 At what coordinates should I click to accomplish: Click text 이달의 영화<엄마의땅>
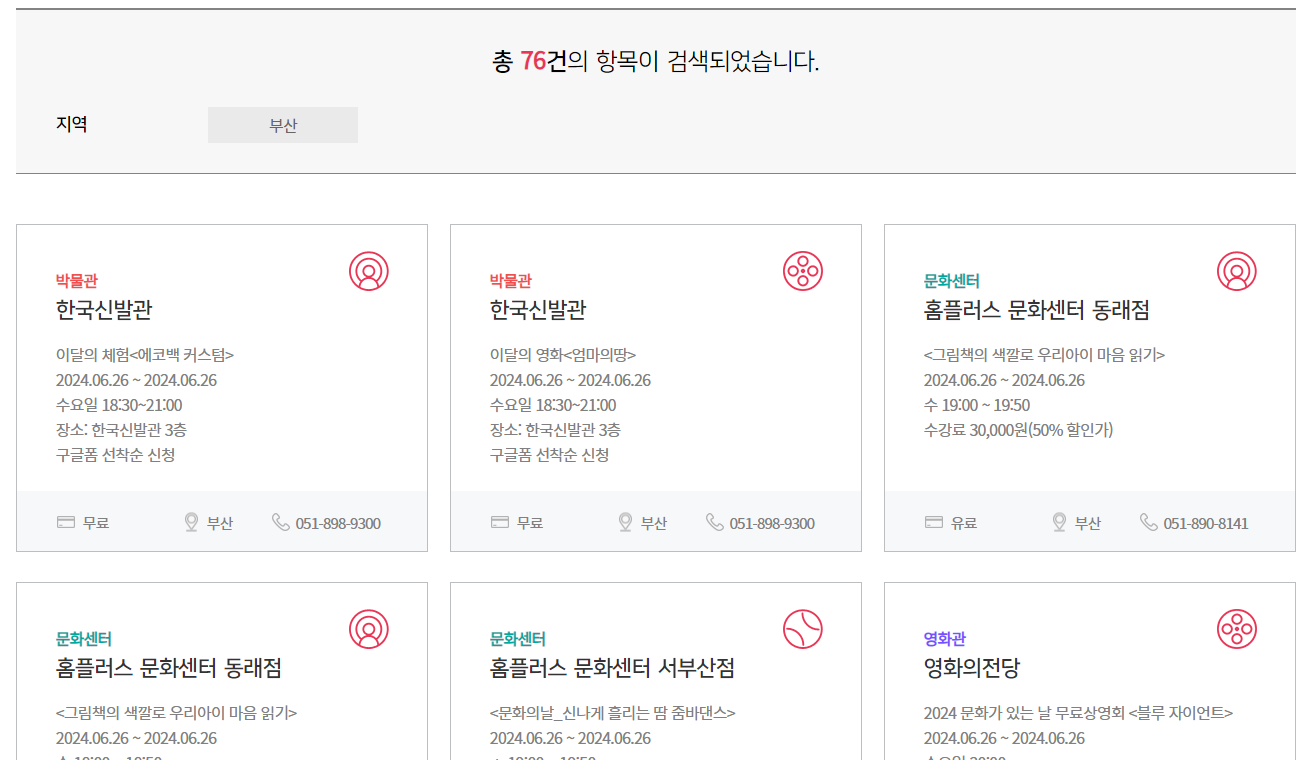pos(563,355)
